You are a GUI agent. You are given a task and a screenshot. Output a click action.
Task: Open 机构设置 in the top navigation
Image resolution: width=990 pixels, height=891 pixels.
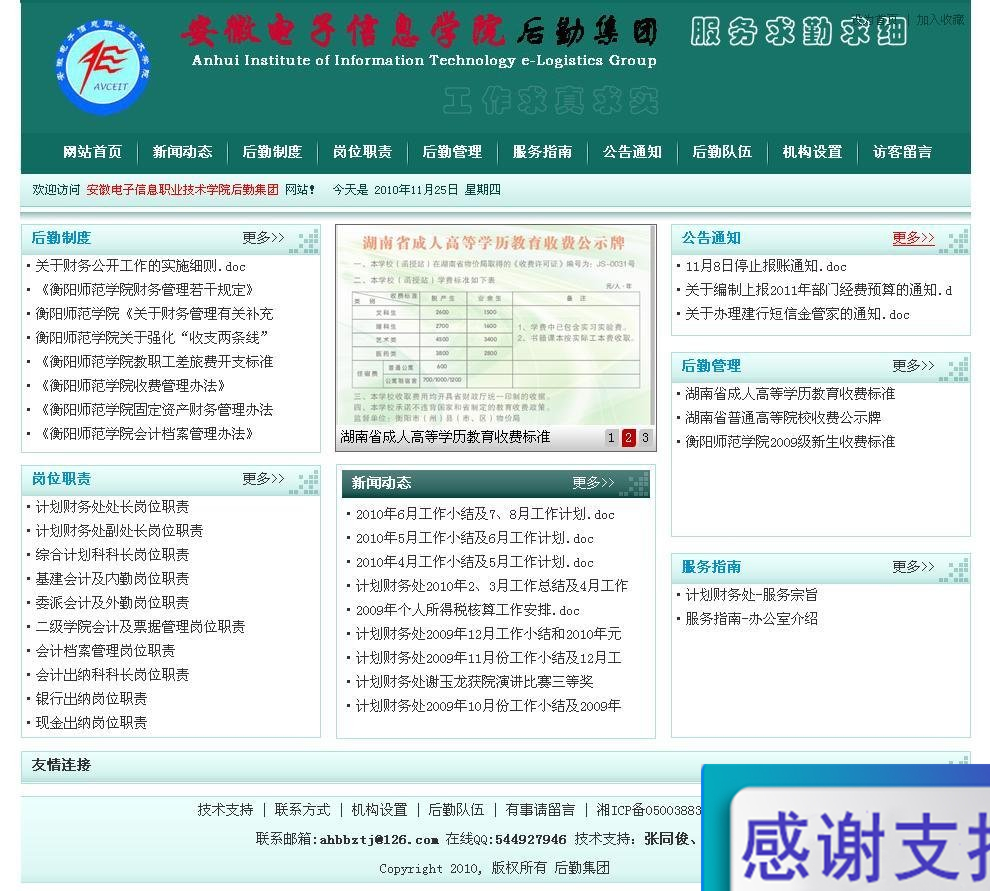click(813, 152)
